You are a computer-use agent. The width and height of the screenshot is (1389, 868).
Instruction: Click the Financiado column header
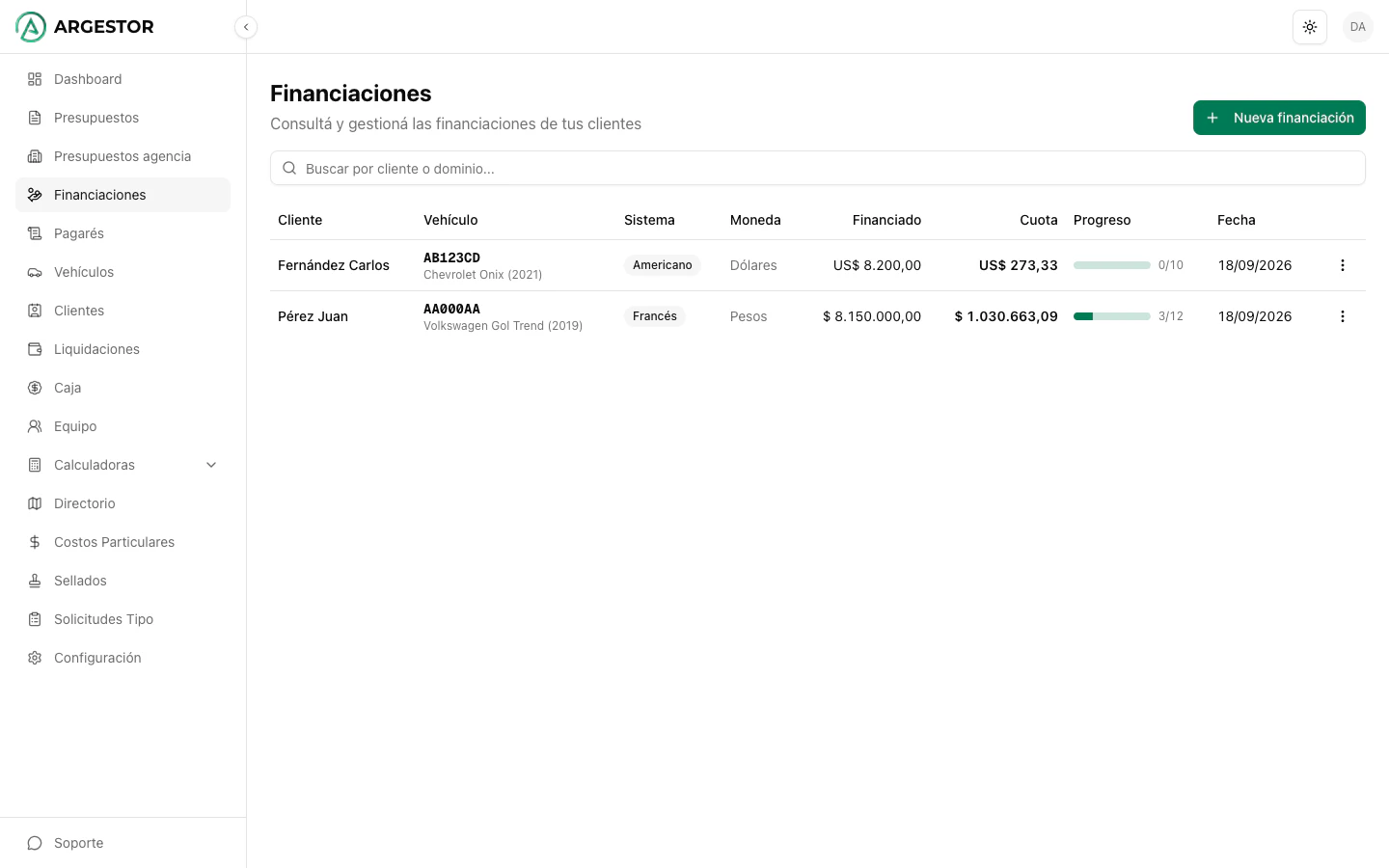pos(886,220)
